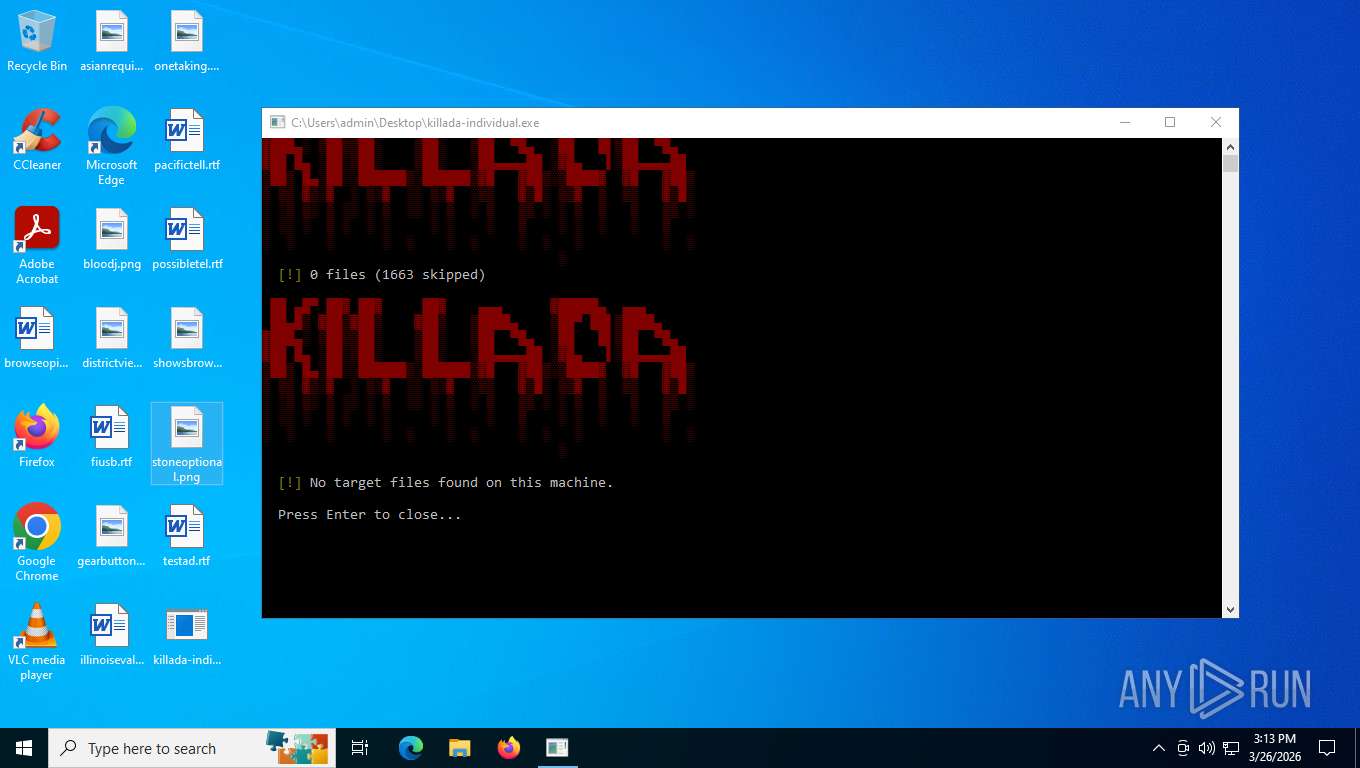Select the illinoiseval... Word document icon
The height and width of the screenshot is (768, 1360).
click(112, 635)
